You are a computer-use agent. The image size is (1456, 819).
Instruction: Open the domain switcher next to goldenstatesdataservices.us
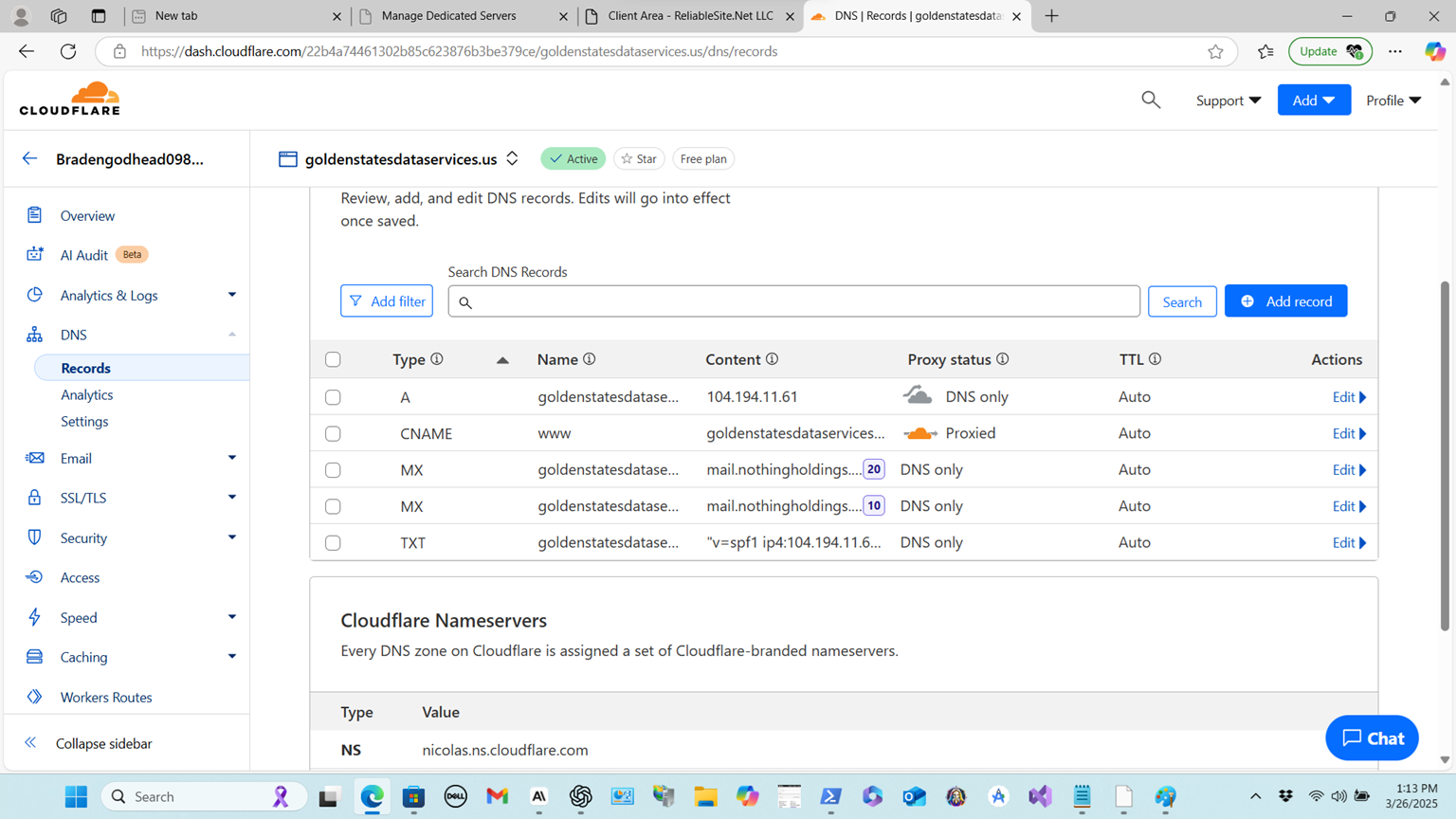click(513, 158)
